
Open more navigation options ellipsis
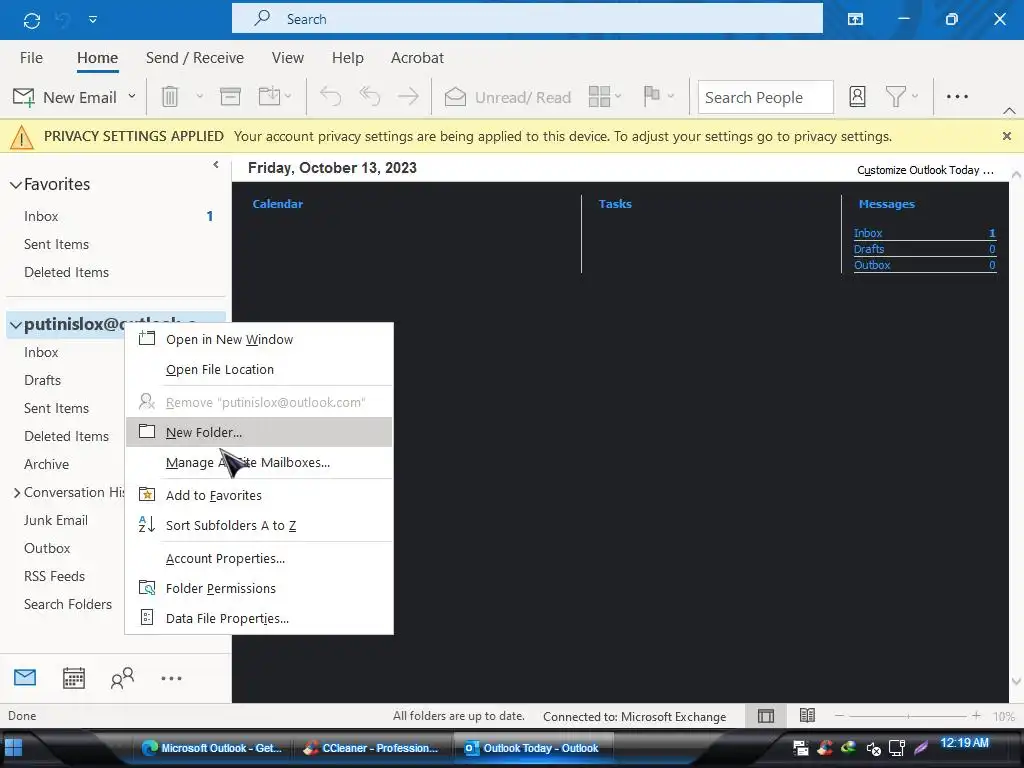click(x=171, y=679)
